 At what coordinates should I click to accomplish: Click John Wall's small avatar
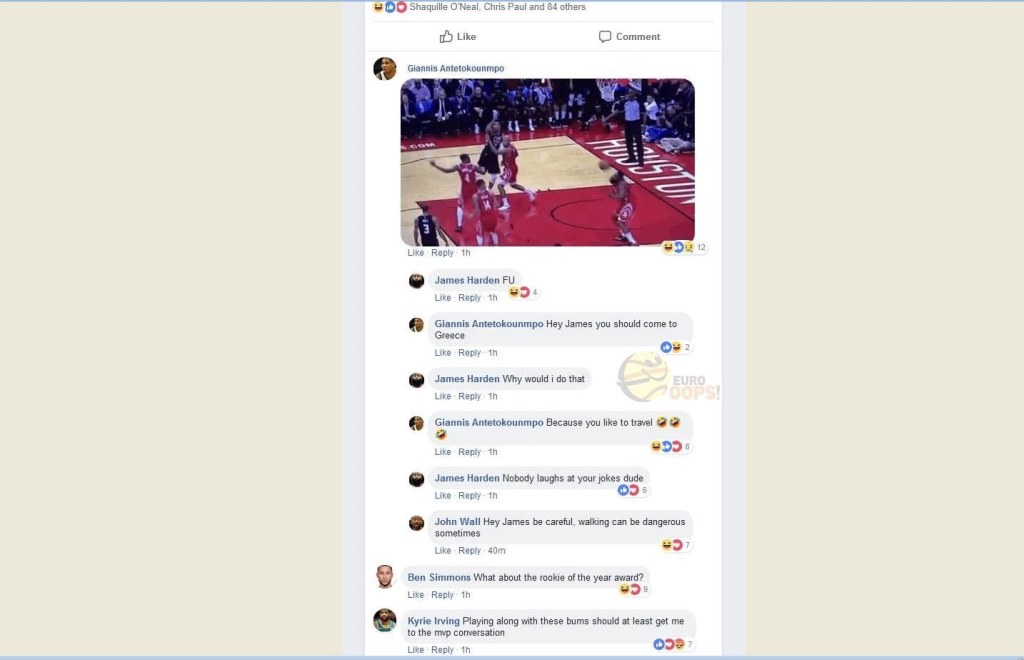pos(417,523)
